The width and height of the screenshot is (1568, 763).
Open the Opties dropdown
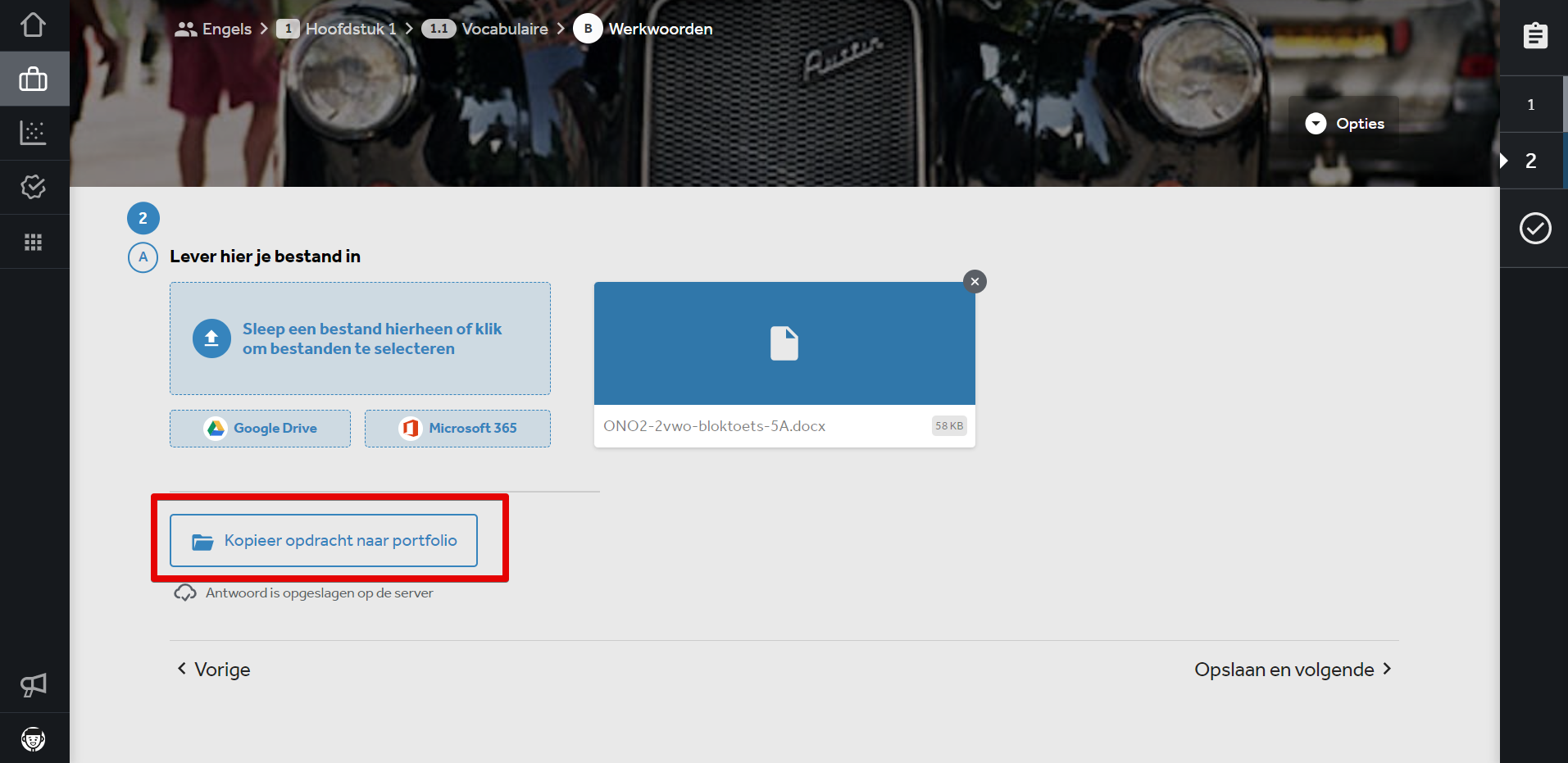point(1344,123)
